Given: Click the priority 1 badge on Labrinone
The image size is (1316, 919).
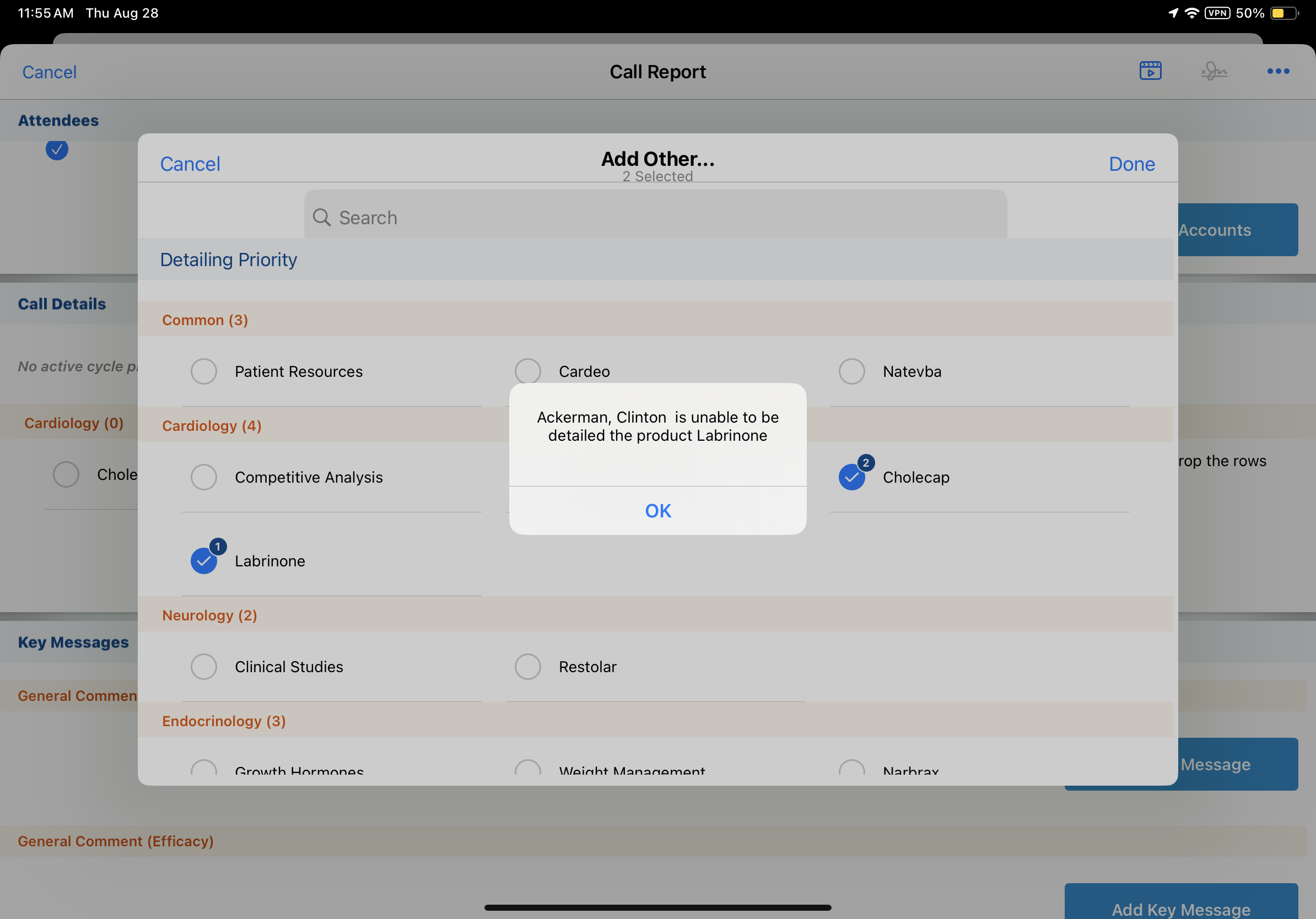Looking at the screenshot, I should [218, 546].
